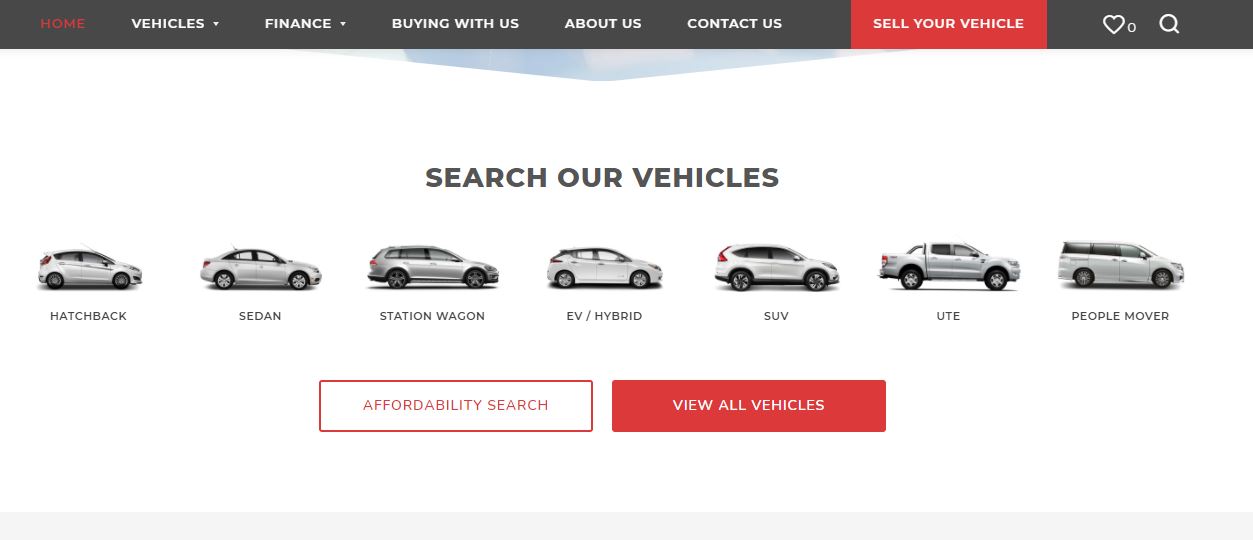Pick the EV / Hybrid car image
1253x540 pixels.
click(x=604, y=268)
